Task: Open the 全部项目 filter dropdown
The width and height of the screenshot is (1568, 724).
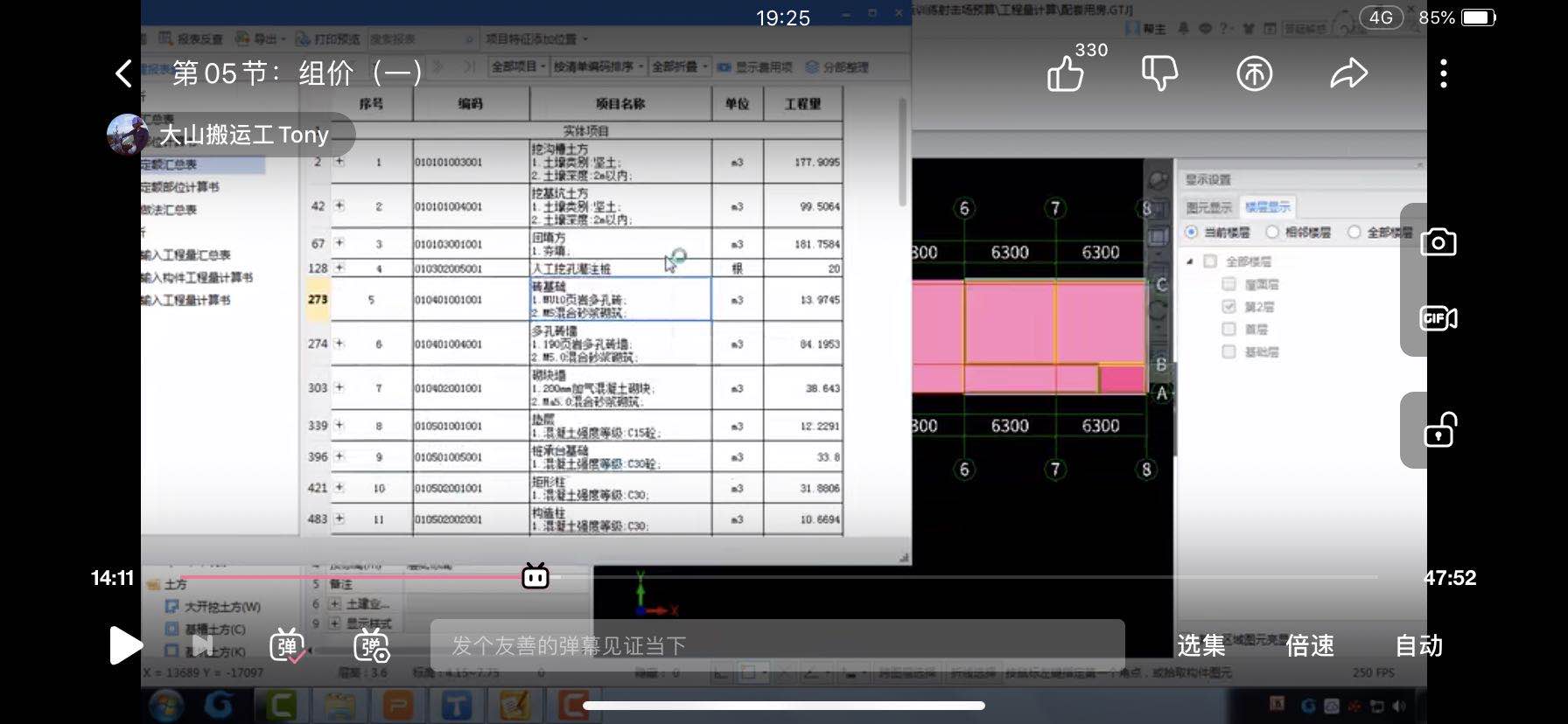Action: [x=519, y=66]
